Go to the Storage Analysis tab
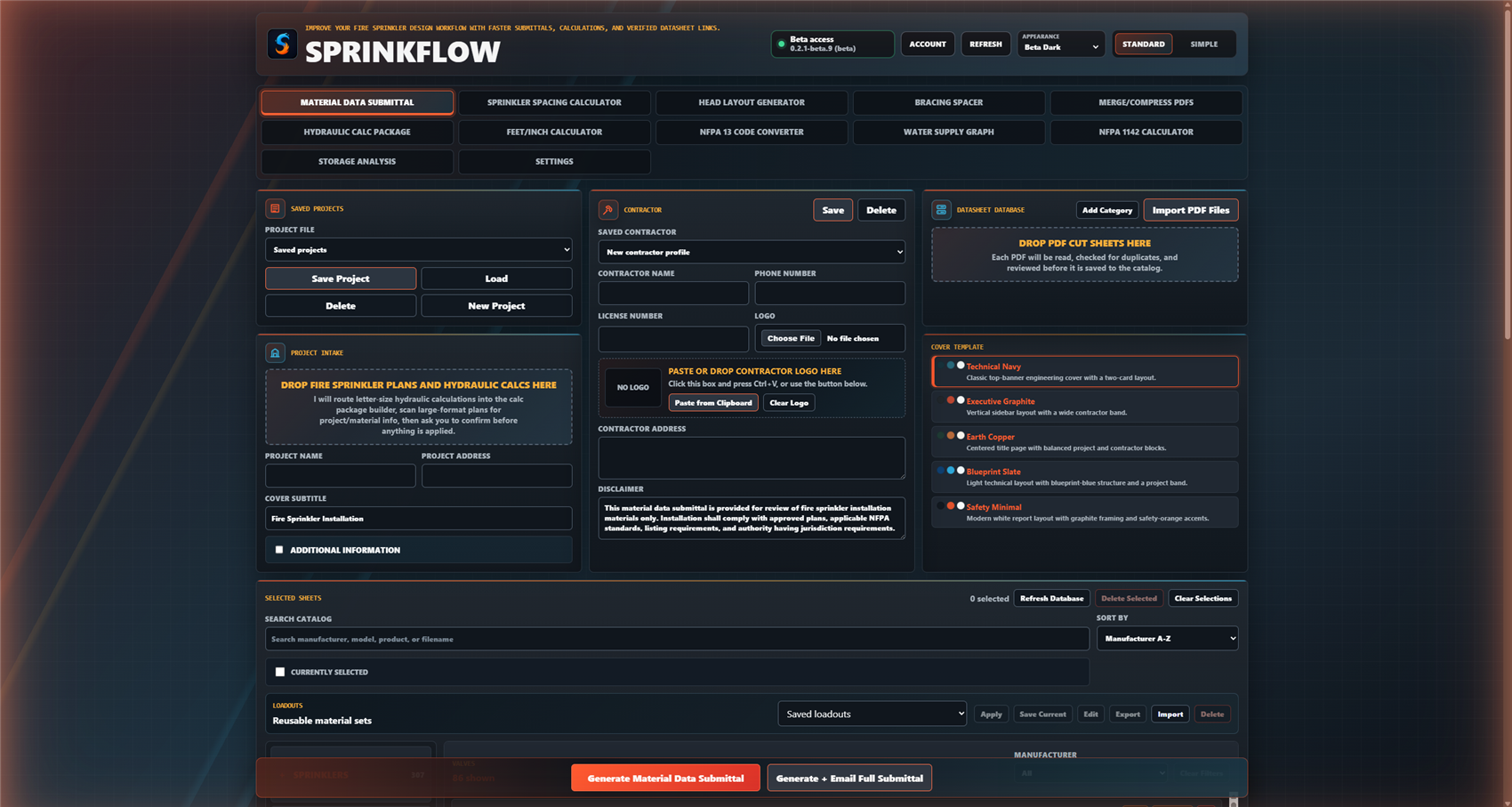Screen dimensions: 1512x807 357,161
